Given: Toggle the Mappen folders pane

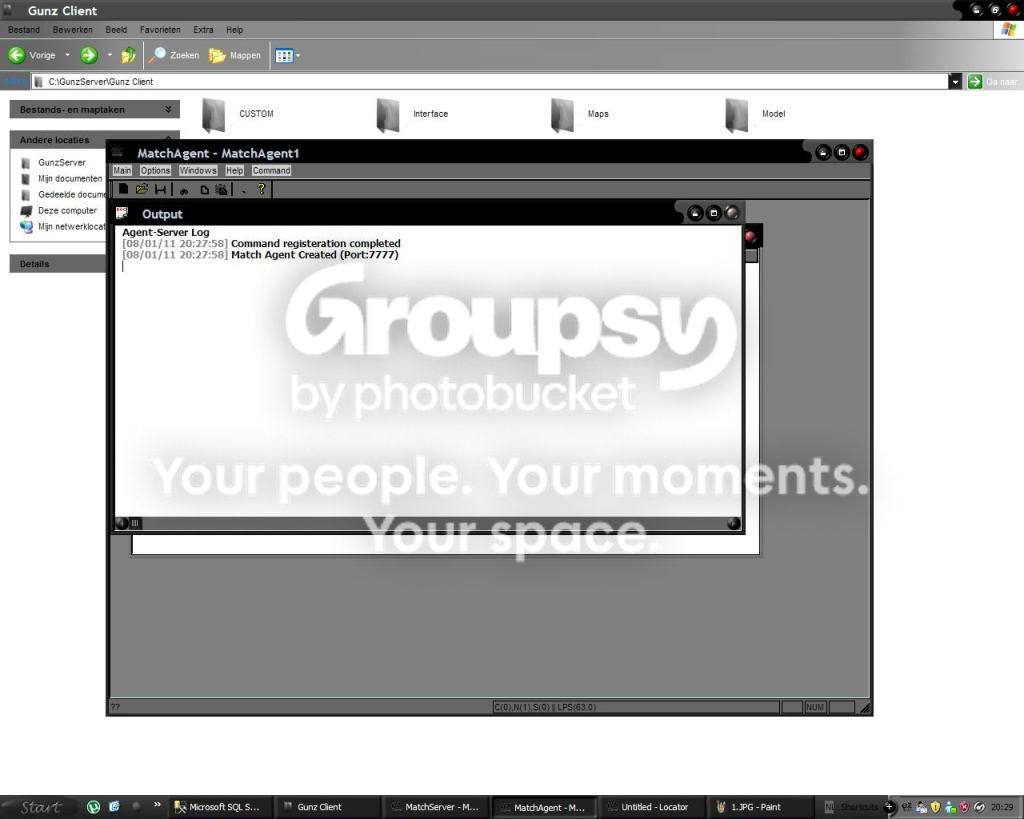Looking at the screenshot, I should tap(235, 56).
